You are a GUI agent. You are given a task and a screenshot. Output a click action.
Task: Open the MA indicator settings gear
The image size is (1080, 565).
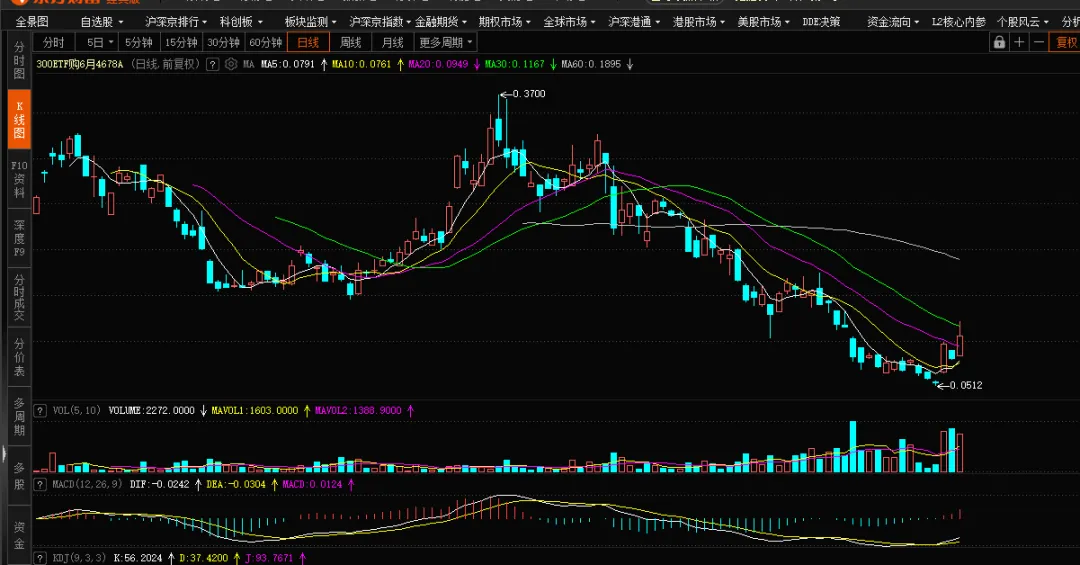pyautogui.click(x=231, y=64)
